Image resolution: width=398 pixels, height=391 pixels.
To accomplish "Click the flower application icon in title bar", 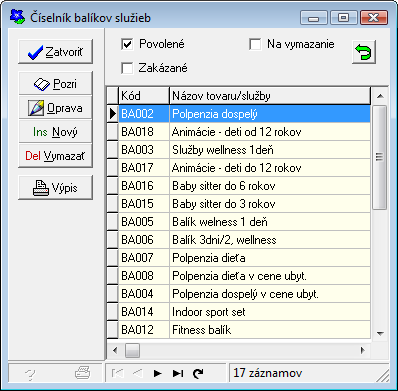I will pyautogui.click(x=17, y=17).
